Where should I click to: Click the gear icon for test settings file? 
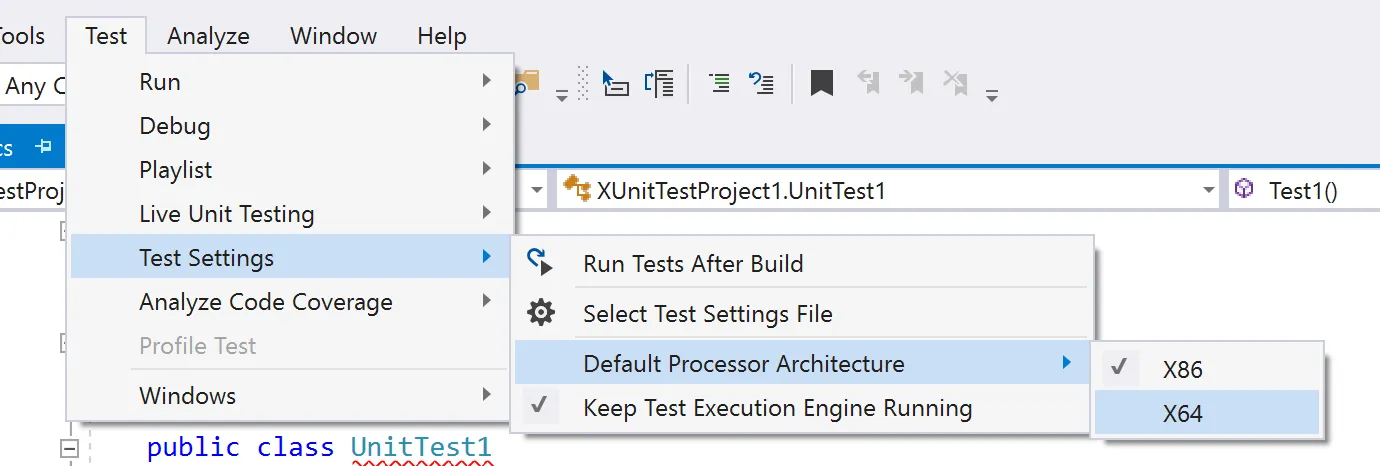540,313
